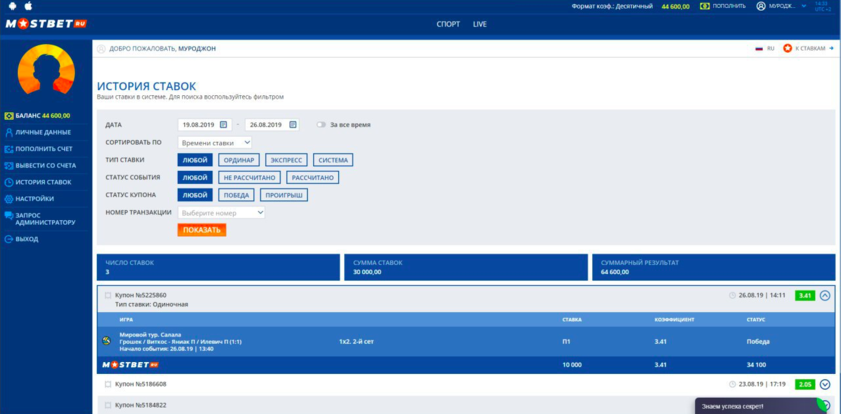The height and width of the screenshot is (414, 841).
Task: Click ВЫХОД to log out
Action: pyautogui.click(x=21, y=239)
